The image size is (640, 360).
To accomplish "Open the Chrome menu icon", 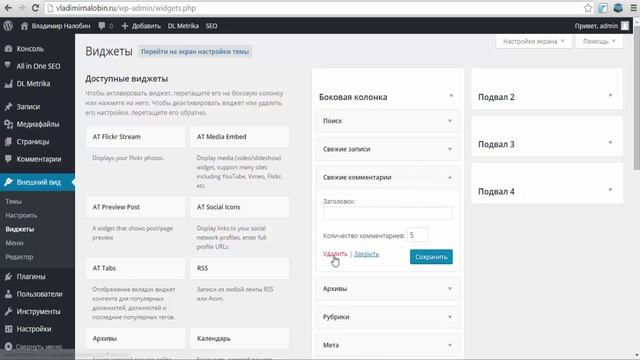I will [x=633, y=8].
